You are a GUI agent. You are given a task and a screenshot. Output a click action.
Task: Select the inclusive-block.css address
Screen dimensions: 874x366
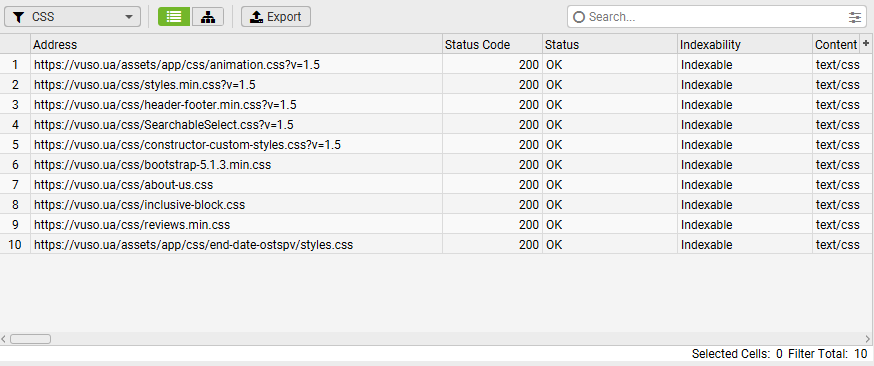coord(139,204)
